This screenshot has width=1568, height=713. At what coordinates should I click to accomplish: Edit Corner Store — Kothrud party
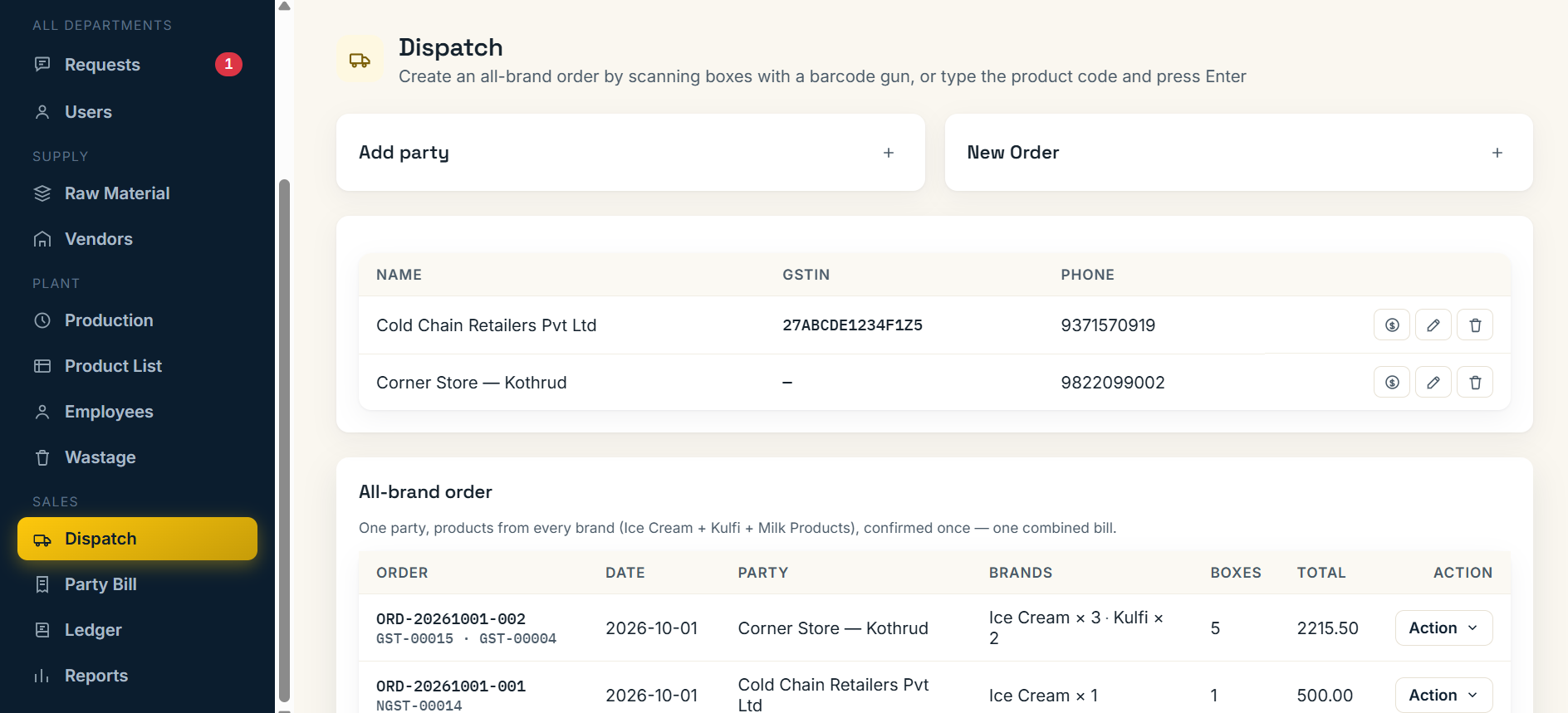click(x=1433, y=383)
